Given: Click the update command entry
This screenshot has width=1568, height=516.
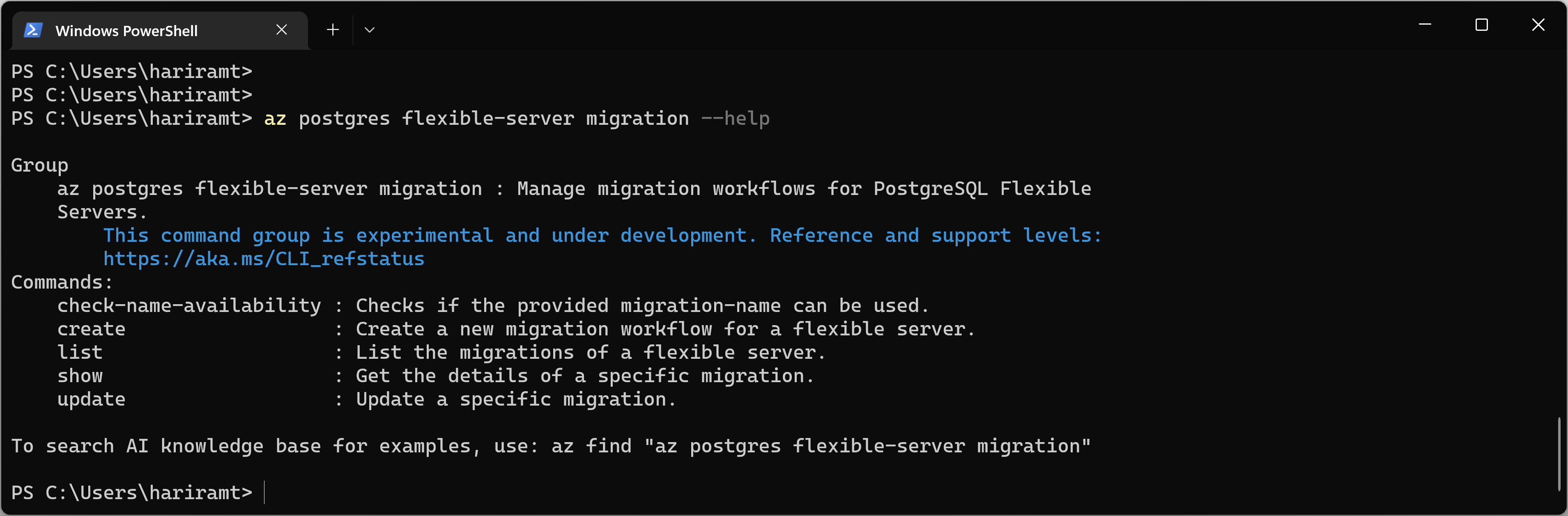Looking at the screenshot, I should coord(91,399).
